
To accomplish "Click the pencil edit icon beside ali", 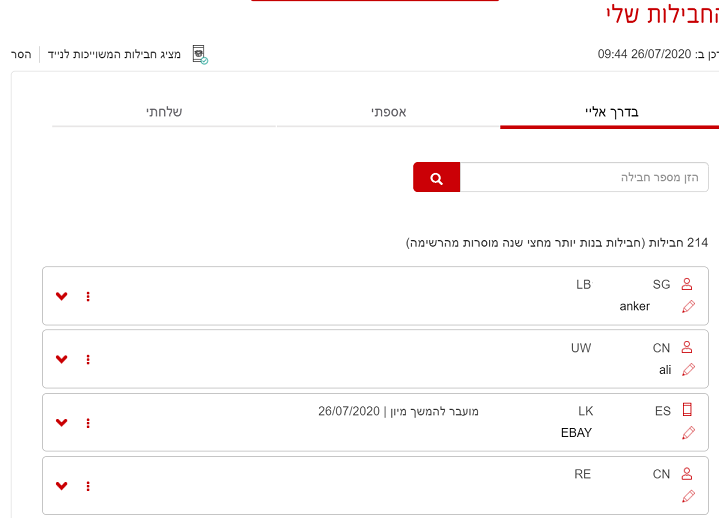I will 687,370.
